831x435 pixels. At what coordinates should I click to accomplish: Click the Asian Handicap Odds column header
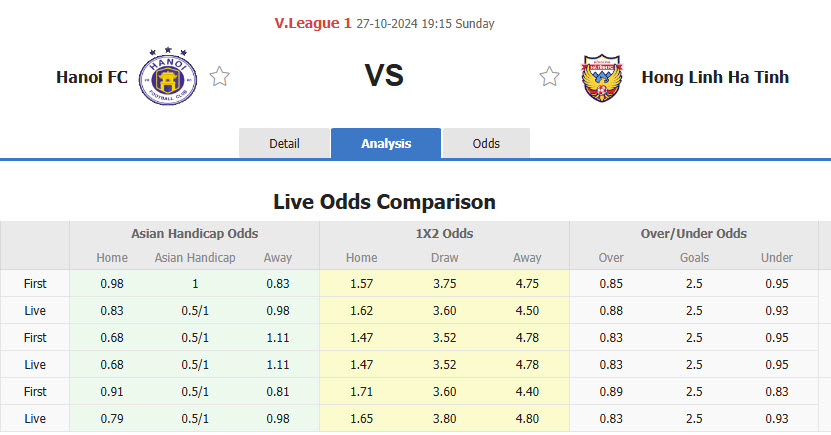[x=194, y=233]
